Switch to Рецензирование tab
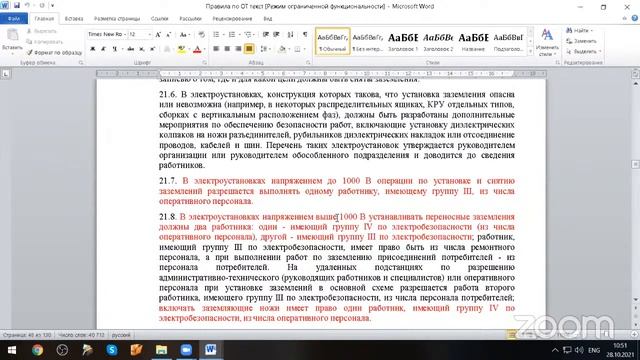The width and height of the screenshot is (640, 360). click(x=232, y=19)
